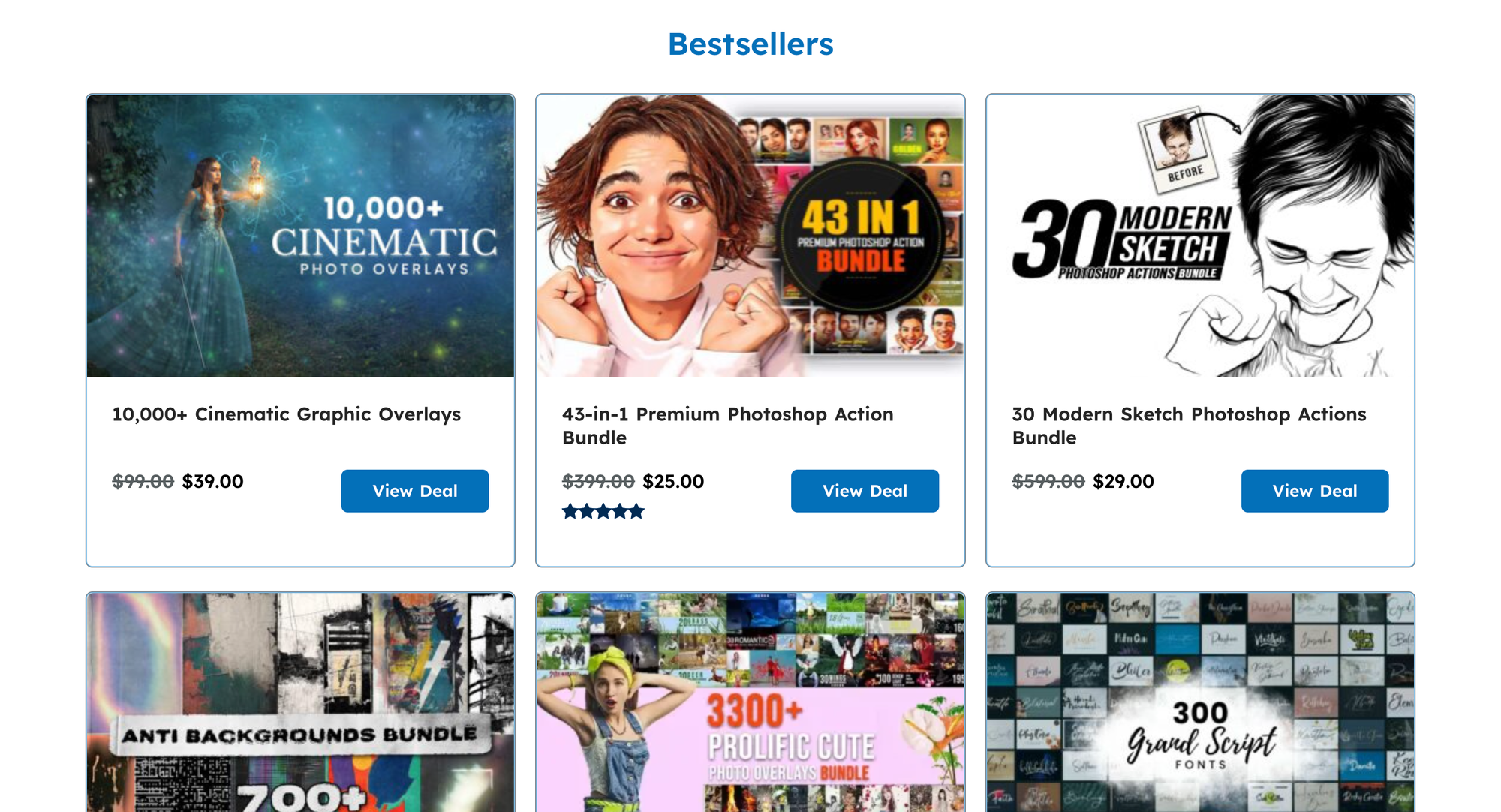Open the 30 Modern Sketch product image
The height and width of the screenshot is (812, 1501).
(x=1200, y=236)
